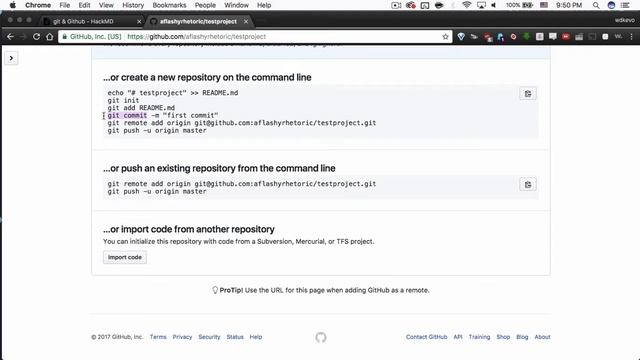Open the View menu
This screenshot has height=360, width=640.
(106, 5)
